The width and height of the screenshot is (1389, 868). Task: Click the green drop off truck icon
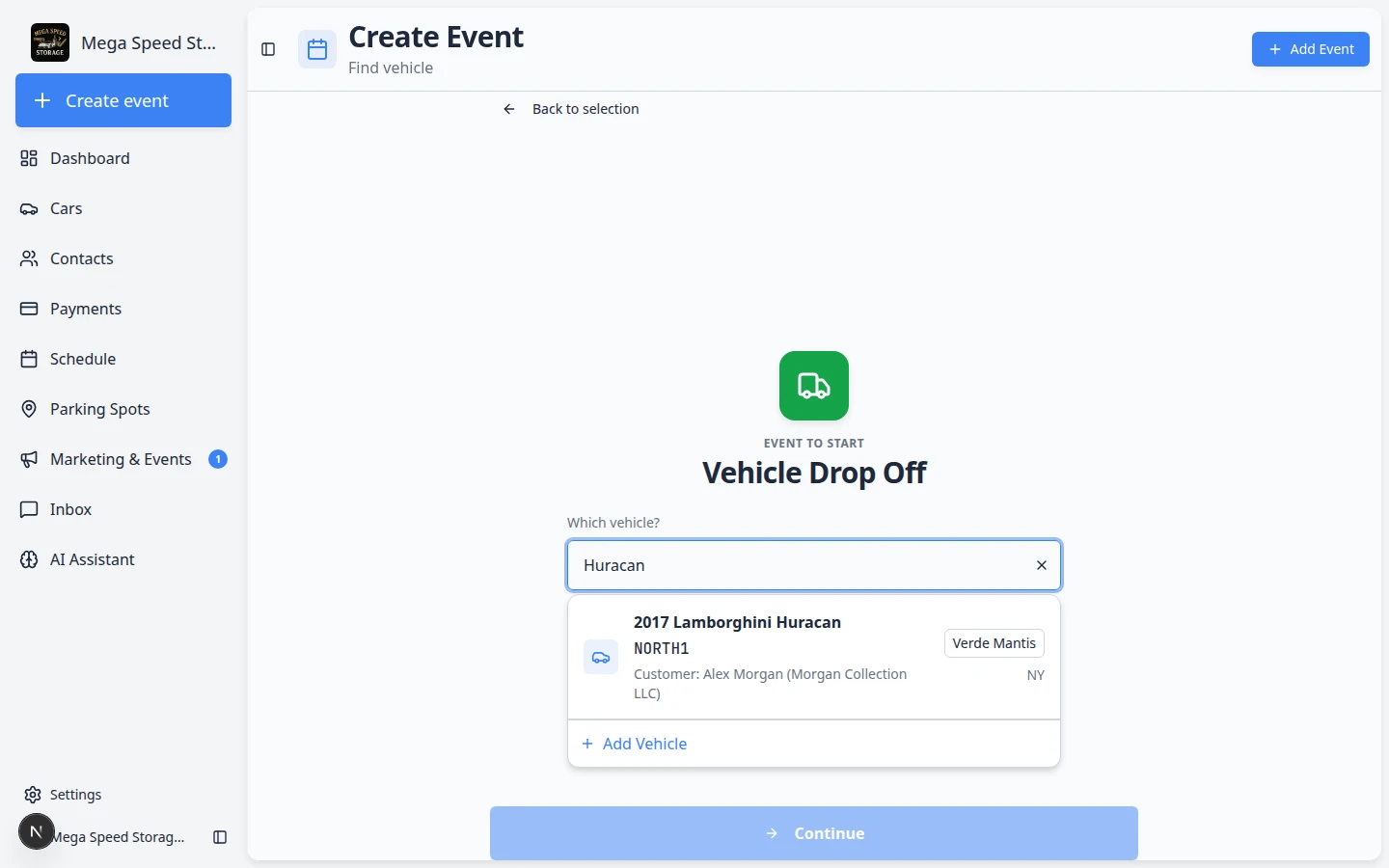(x=814, y=386)
